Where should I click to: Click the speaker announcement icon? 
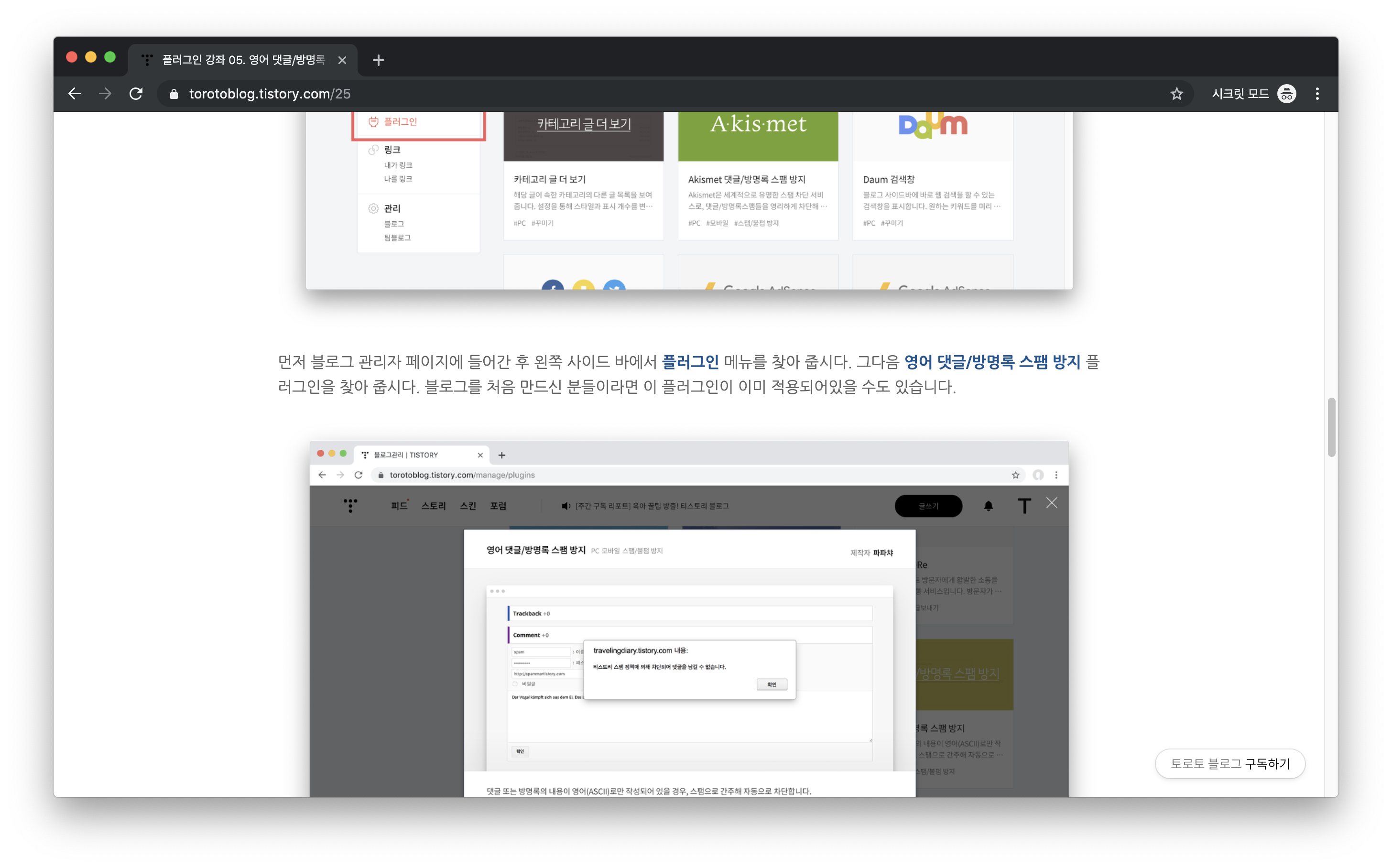[565, 506]
